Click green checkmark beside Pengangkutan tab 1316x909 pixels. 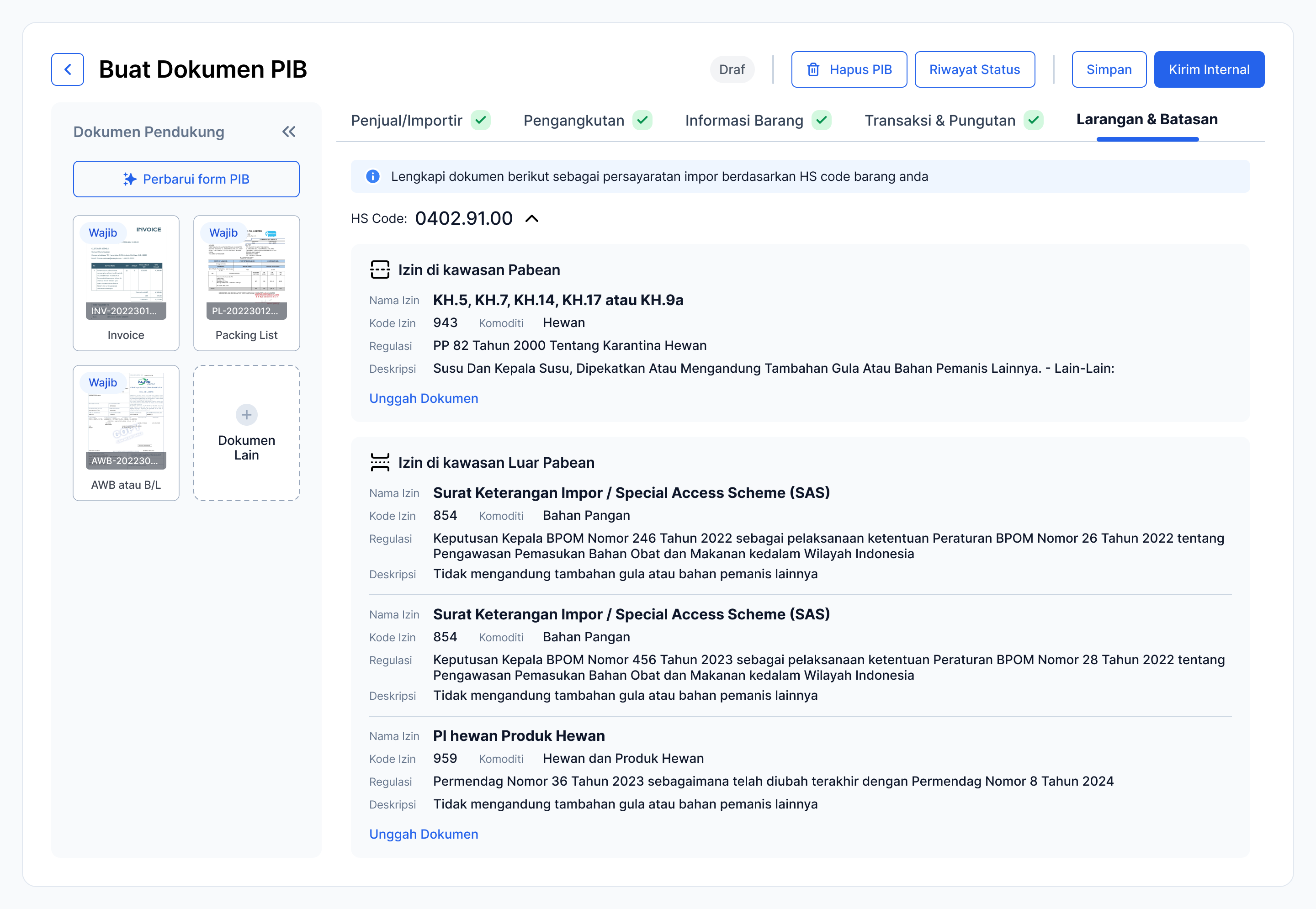[642, 120]
